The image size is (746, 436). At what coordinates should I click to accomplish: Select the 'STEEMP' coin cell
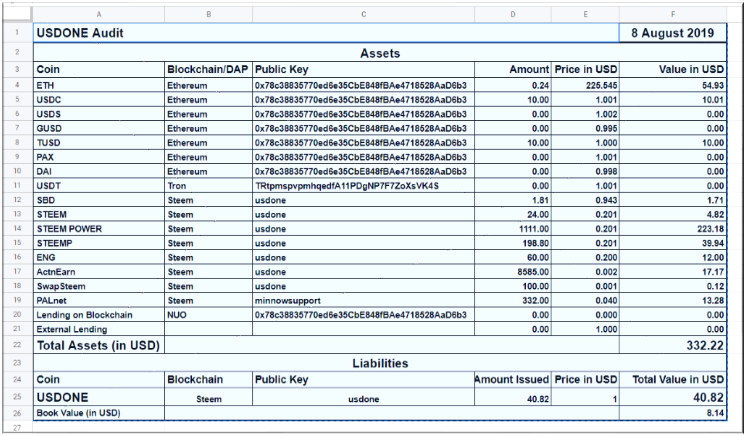click(99, 243)
